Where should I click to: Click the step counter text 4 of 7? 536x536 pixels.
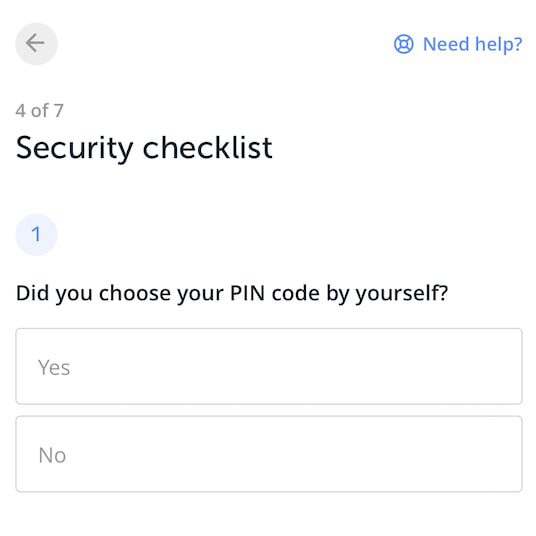point(40,110)
